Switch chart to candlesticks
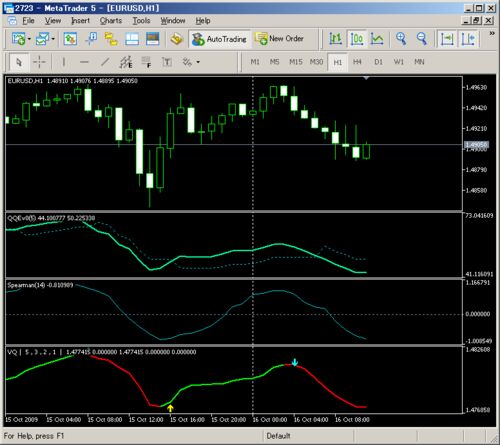The image size is (500, 445). 357,39
